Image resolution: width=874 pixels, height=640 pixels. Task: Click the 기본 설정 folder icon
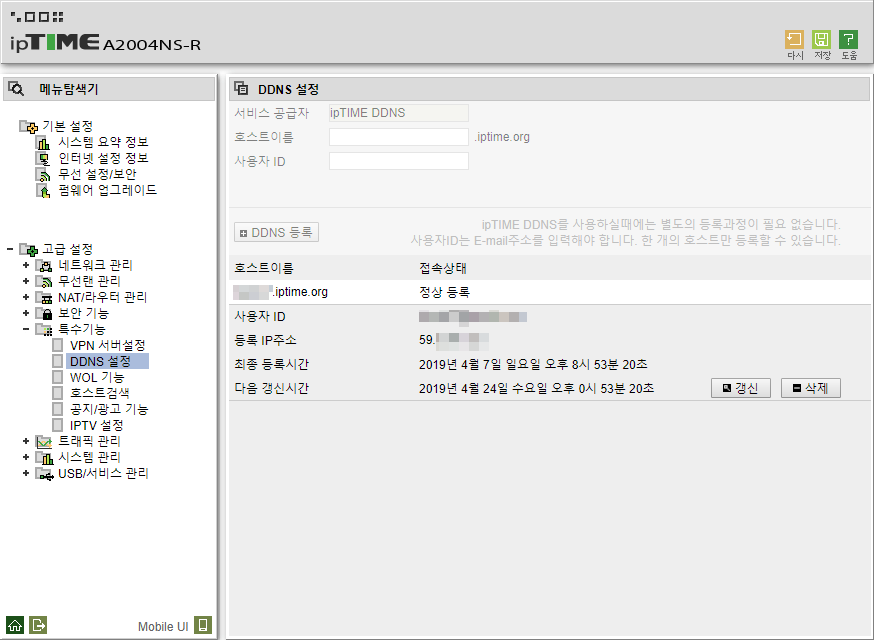28,127
